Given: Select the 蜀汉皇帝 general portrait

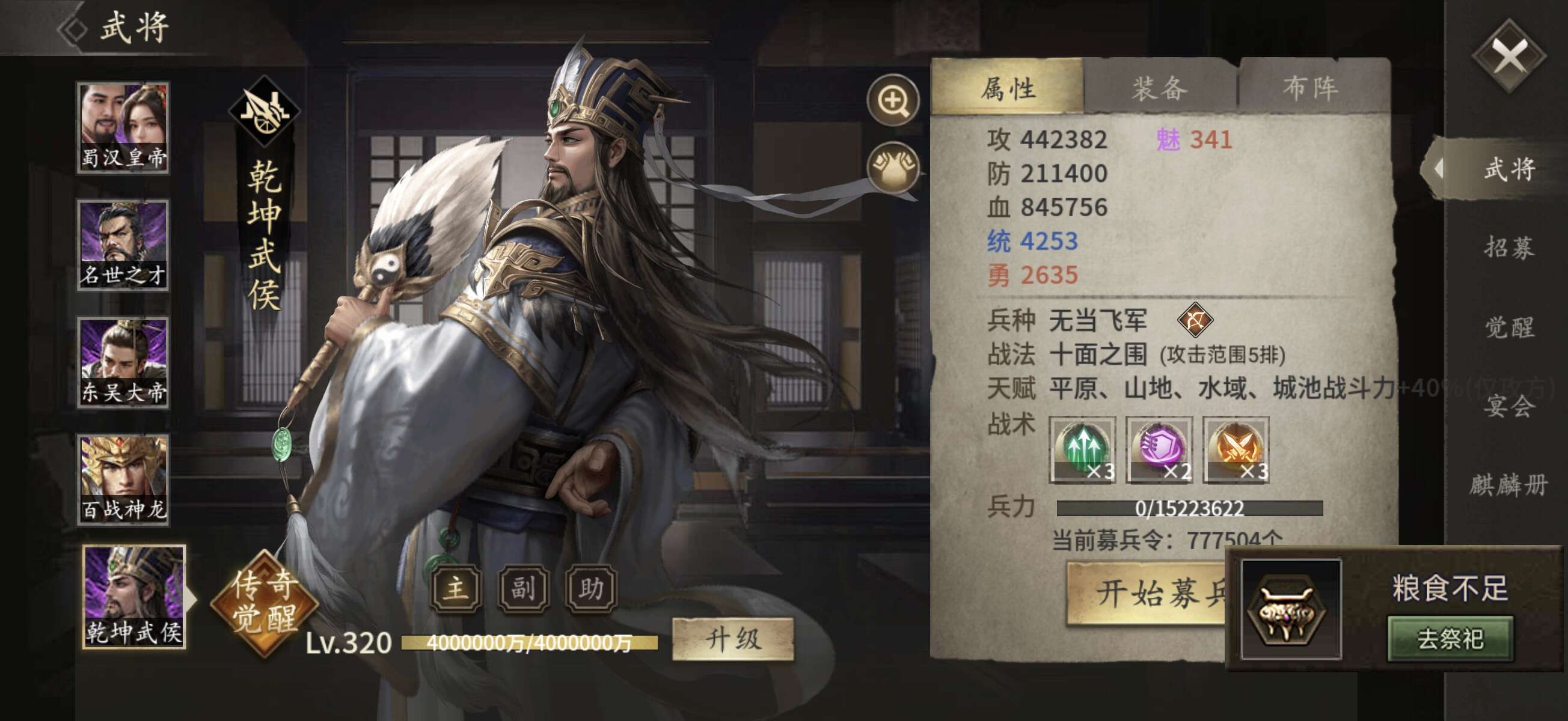Looking at the screenshot, I should pos(123,129).
